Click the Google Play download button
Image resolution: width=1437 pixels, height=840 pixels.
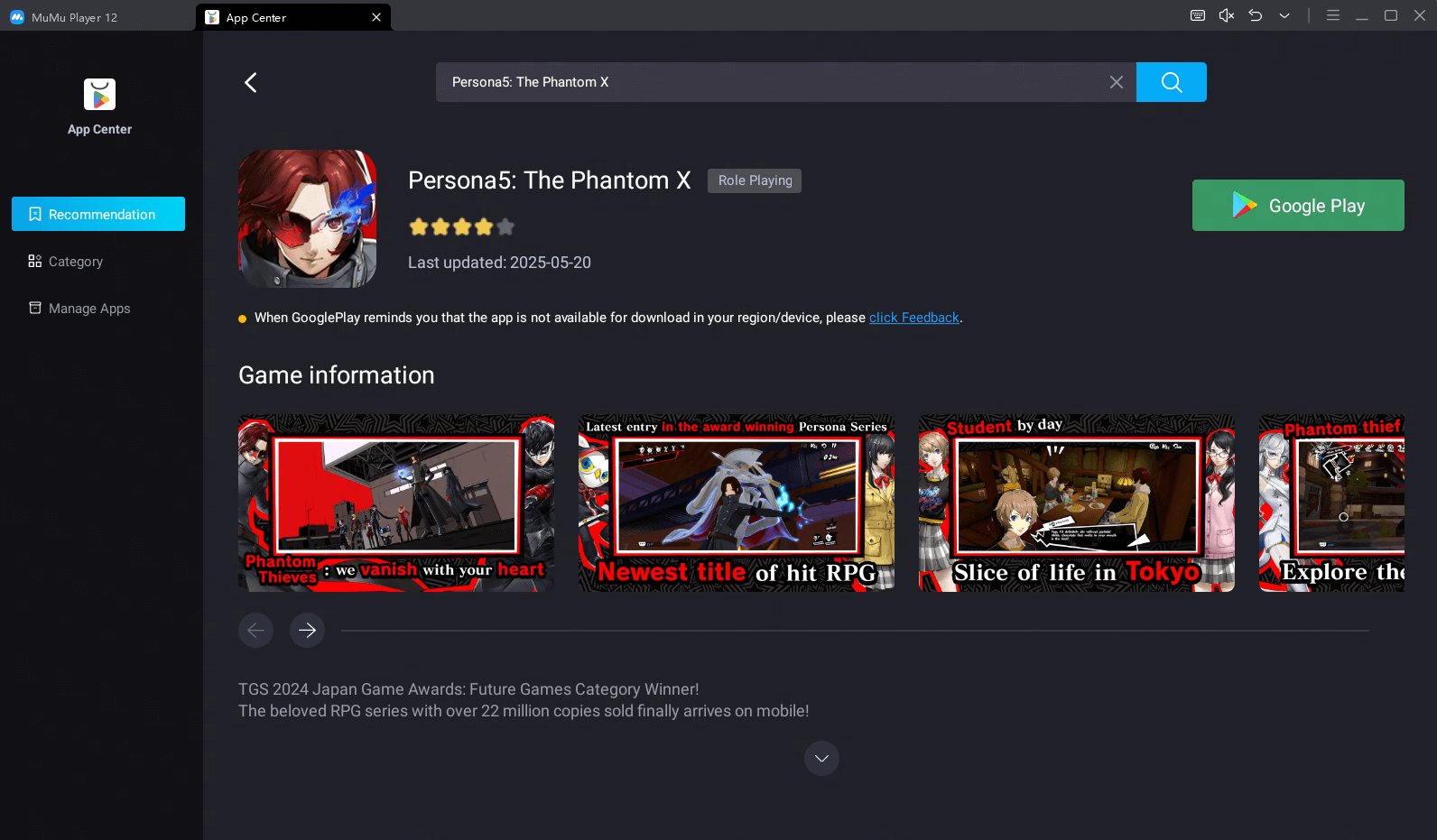point(1298,206)
